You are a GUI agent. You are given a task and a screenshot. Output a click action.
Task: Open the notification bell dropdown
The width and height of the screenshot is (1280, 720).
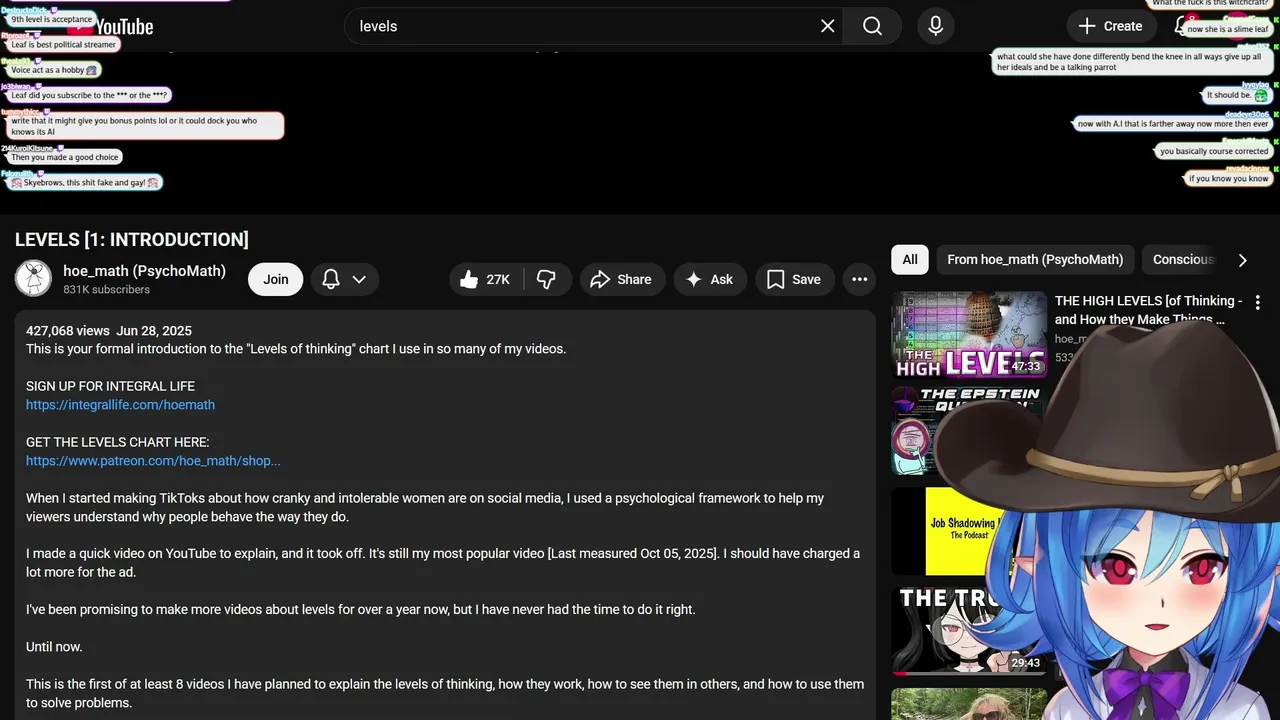344,279
